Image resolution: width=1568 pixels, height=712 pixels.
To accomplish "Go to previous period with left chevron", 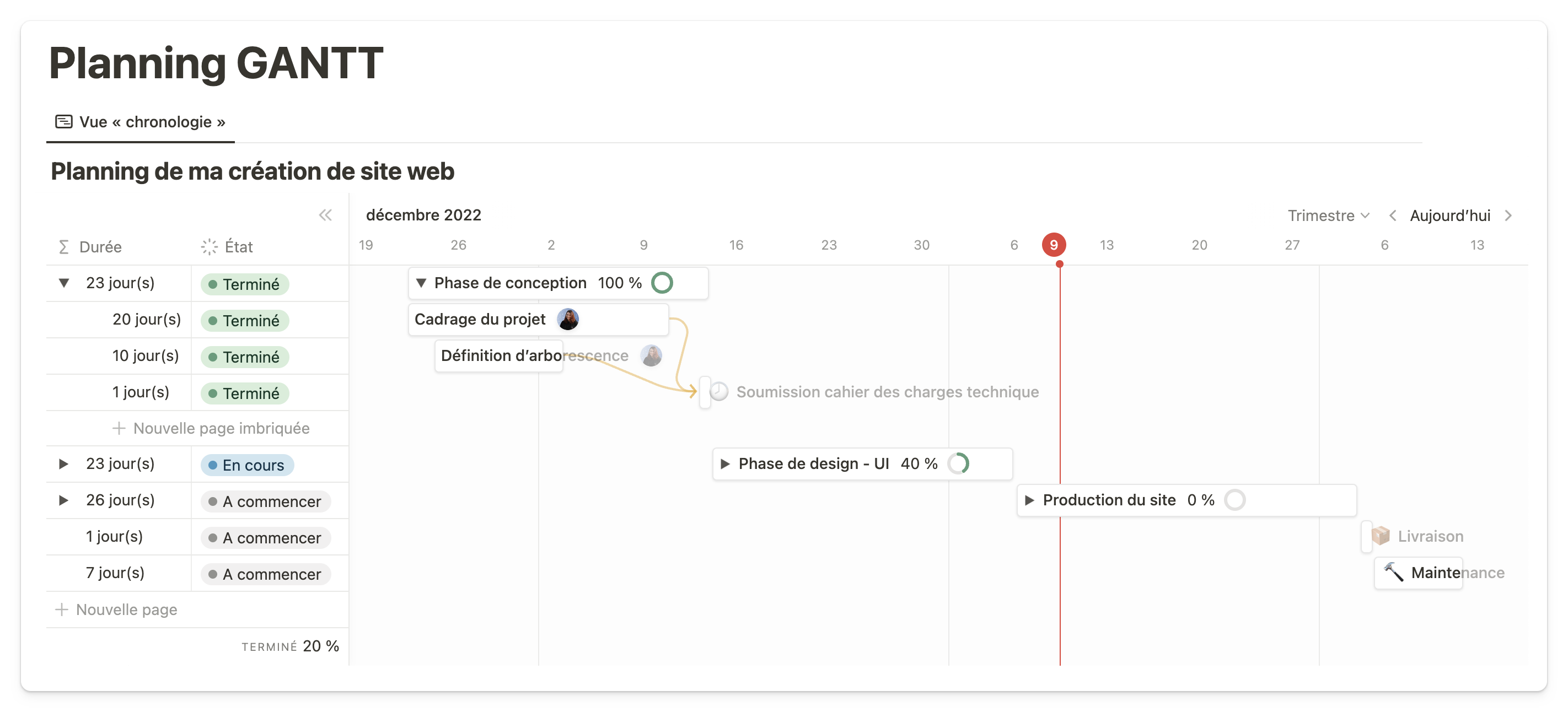I will click(x=1393, y=215).
